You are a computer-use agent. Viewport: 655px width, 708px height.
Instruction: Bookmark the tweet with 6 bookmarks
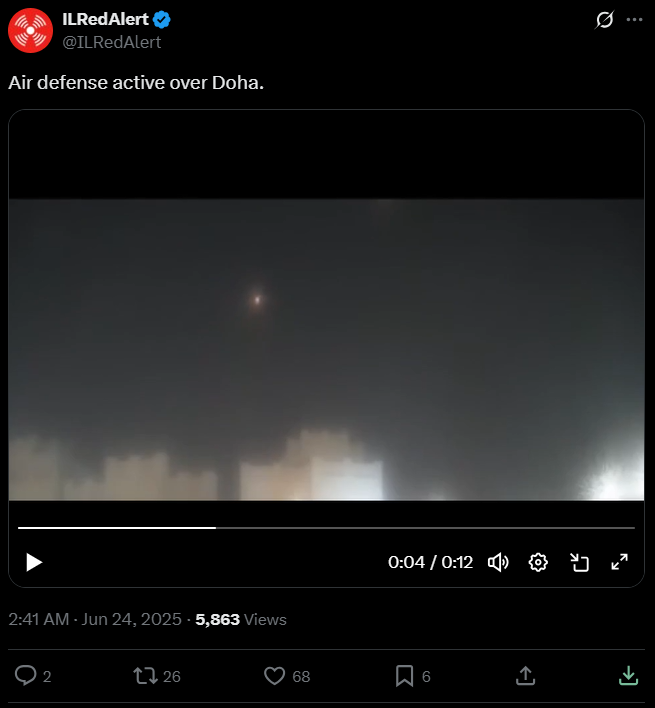pyautogui.click(x=404, y=676)
